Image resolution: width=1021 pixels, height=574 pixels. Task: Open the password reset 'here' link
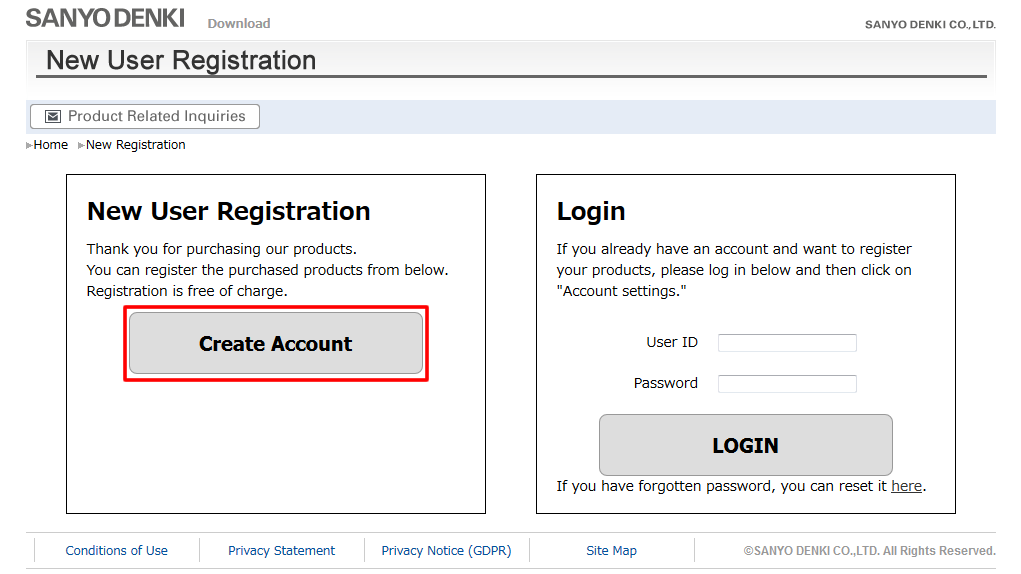[x=906, y=486]
